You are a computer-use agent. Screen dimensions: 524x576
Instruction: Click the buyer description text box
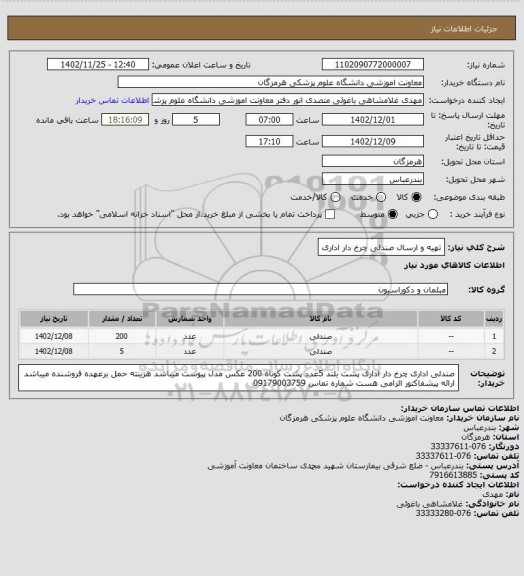pyautogui.click(x=238, y=378)
